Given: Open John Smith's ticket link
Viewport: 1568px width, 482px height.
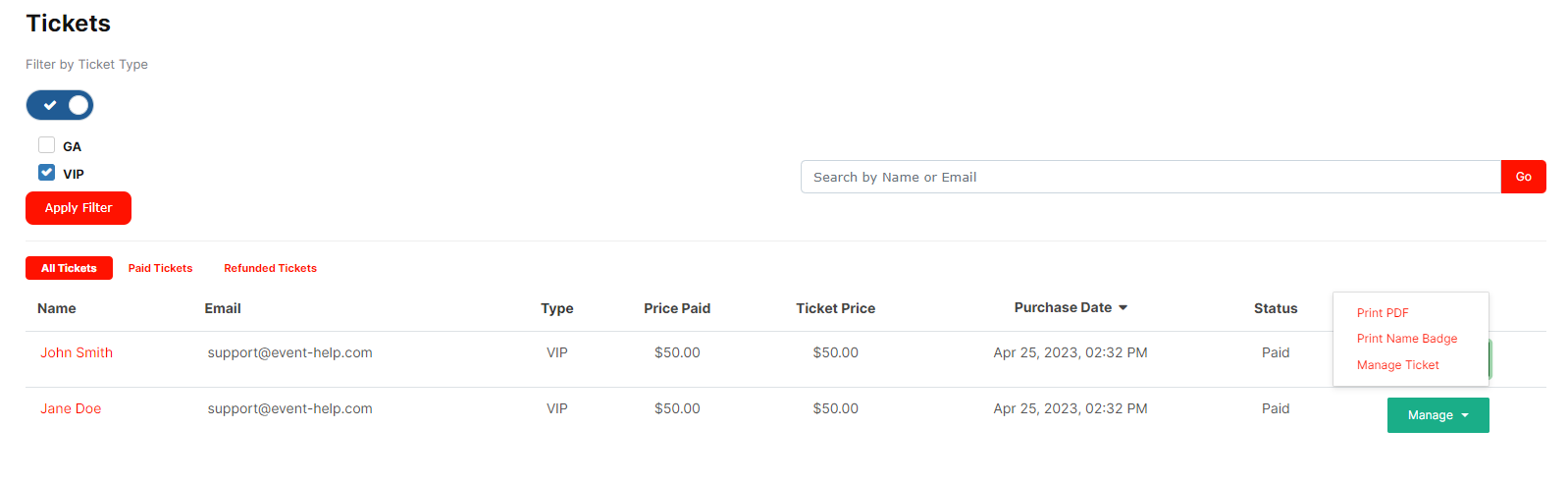Looking at the screenshot, I should coord(77,352).
